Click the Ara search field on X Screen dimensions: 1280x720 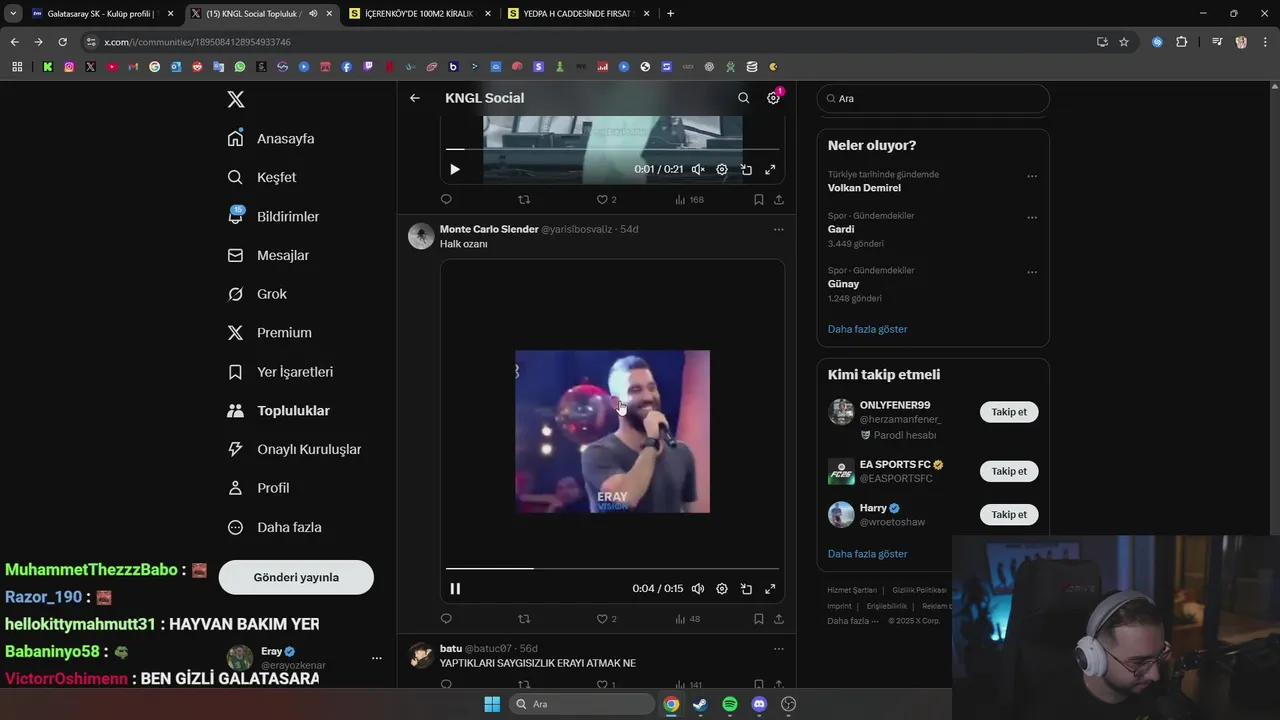pyautogui.click(x=933, y=98)
